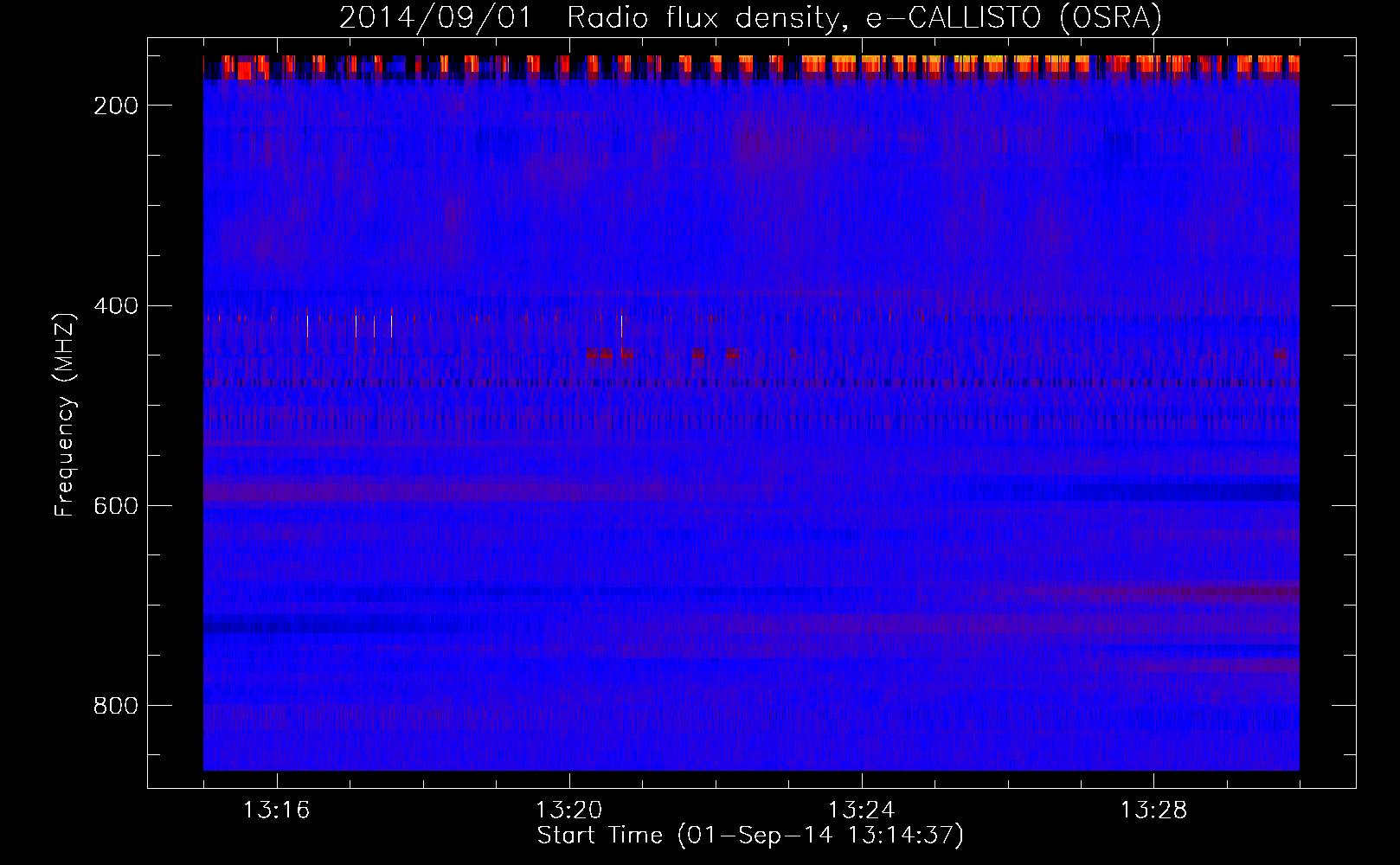Click the 600 frequency tick label

pos(116,505)
